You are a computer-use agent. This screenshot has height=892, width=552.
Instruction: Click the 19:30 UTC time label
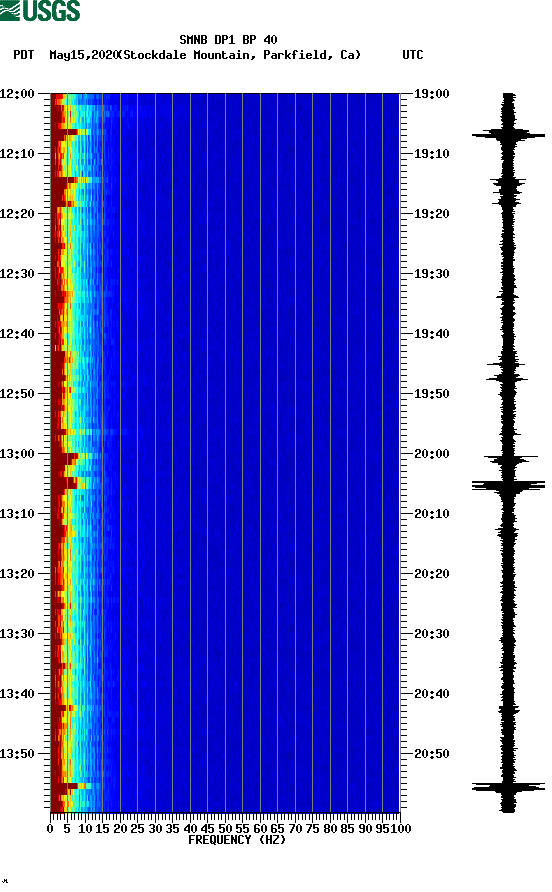pos(431,274)
